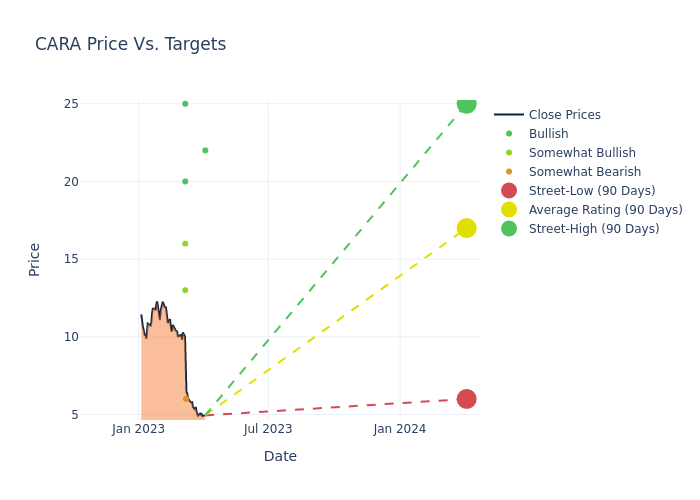Click the Bullish dot at price 20
The height and width of the screenshot is (500, 700).
(x=185, y=182)
